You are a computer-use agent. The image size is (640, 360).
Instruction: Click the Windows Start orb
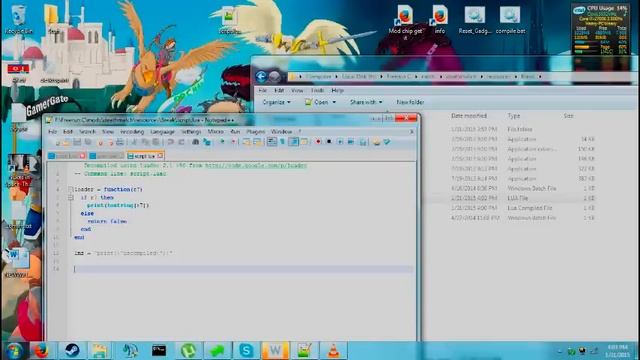14,351
